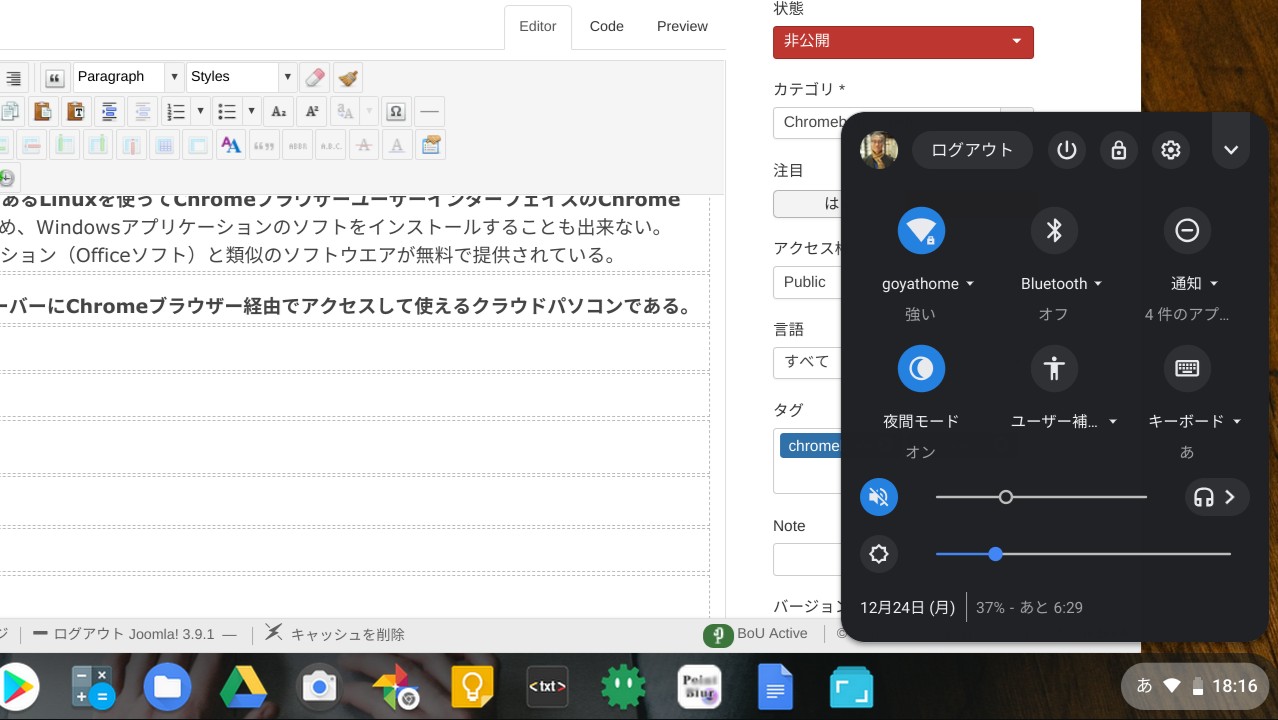Switch to the Preview tab

pyautogui.click(x=681, y=26)
